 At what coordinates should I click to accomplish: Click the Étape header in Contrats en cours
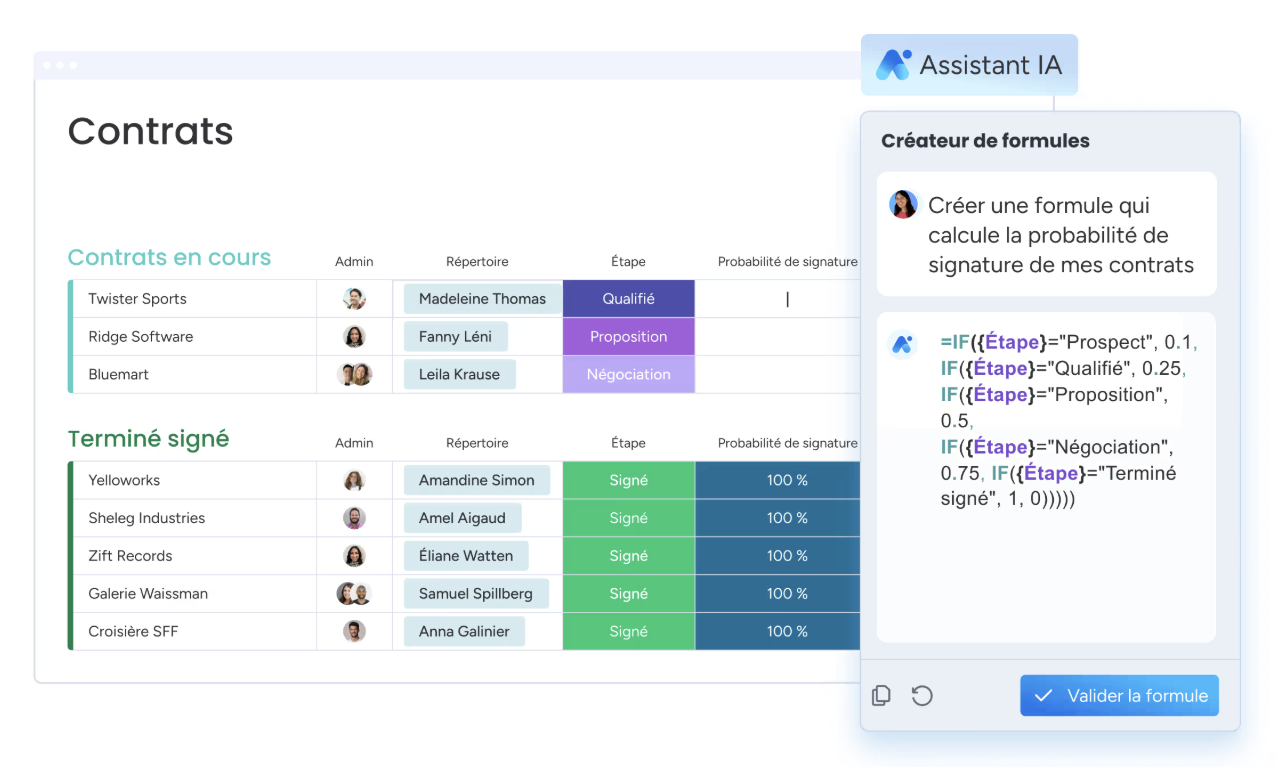pos(628,261)
